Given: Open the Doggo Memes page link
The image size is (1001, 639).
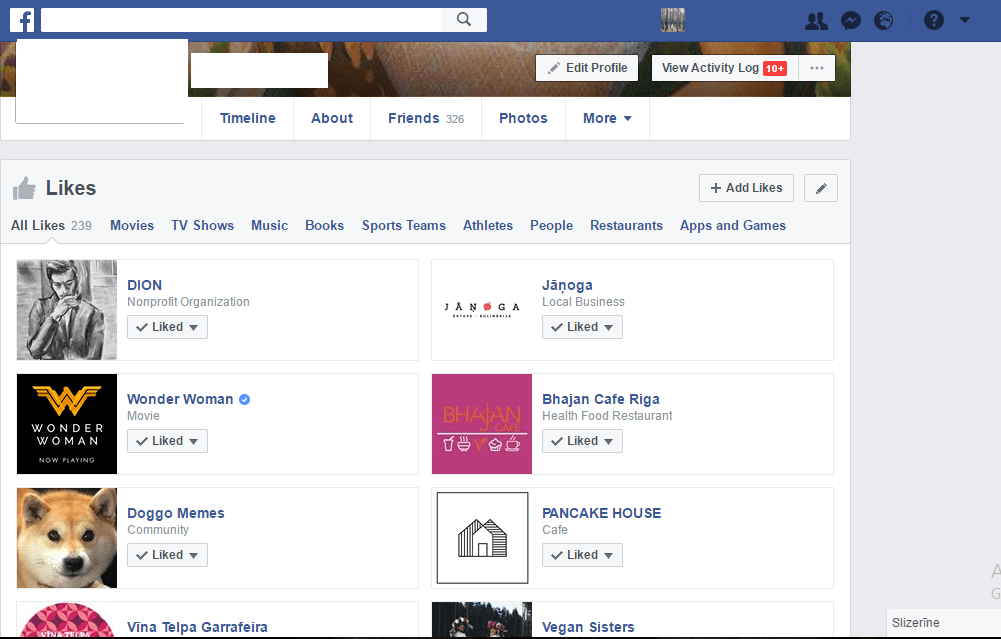Looking at the screenshot, I should pyautogui.click(x=176, y=513).
